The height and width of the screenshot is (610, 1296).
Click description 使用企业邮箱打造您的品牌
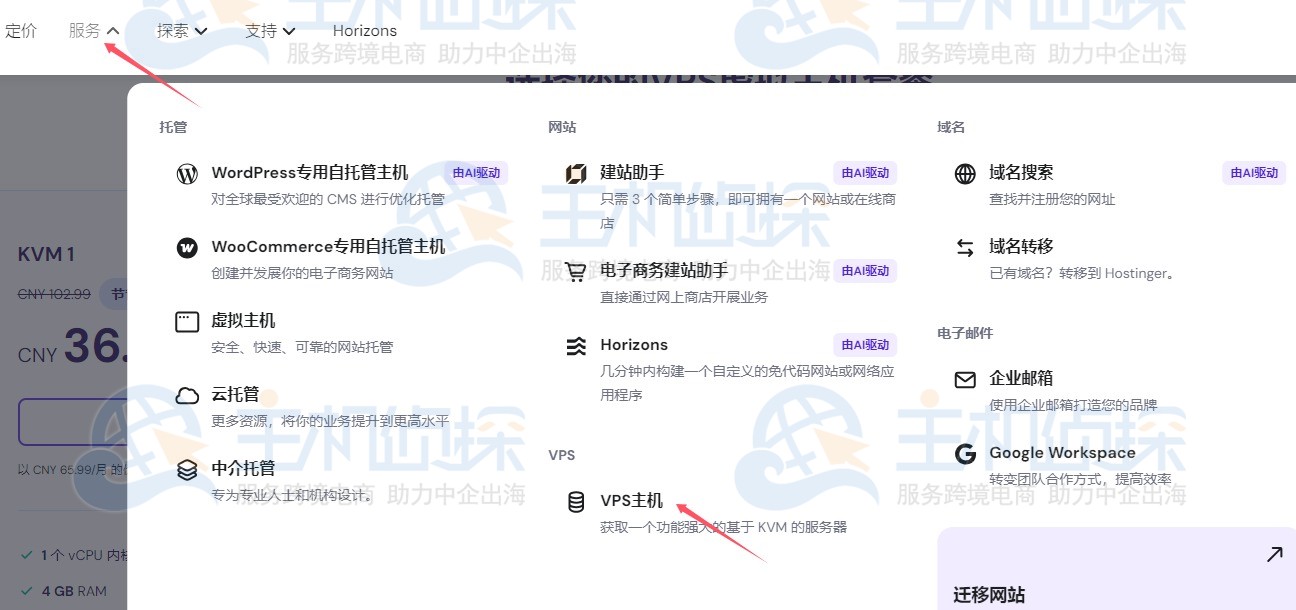click(x=1073, y=405)
